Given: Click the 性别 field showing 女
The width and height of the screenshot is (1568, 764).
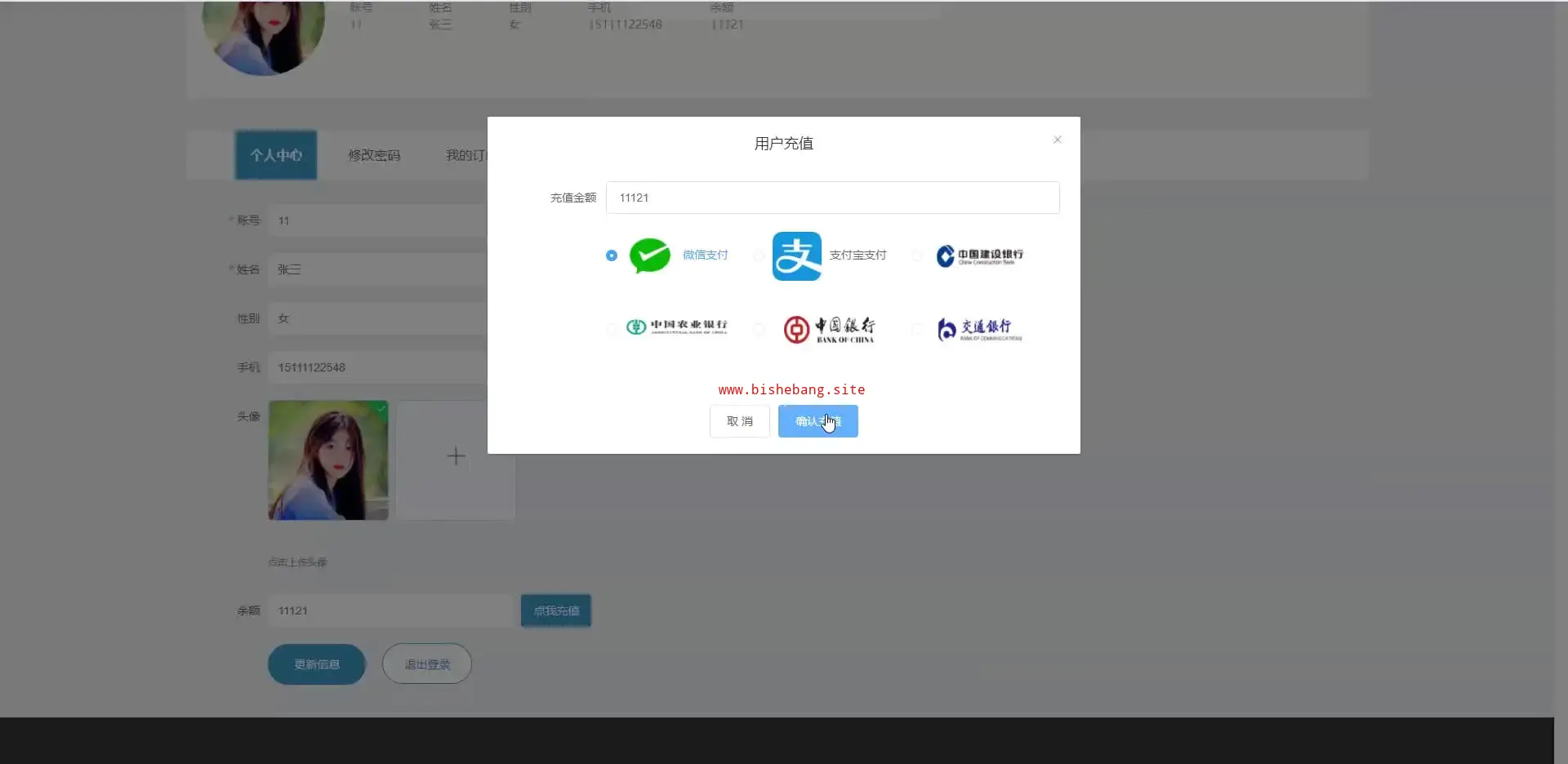Looking at the screenshot, I should coord(378,318).
